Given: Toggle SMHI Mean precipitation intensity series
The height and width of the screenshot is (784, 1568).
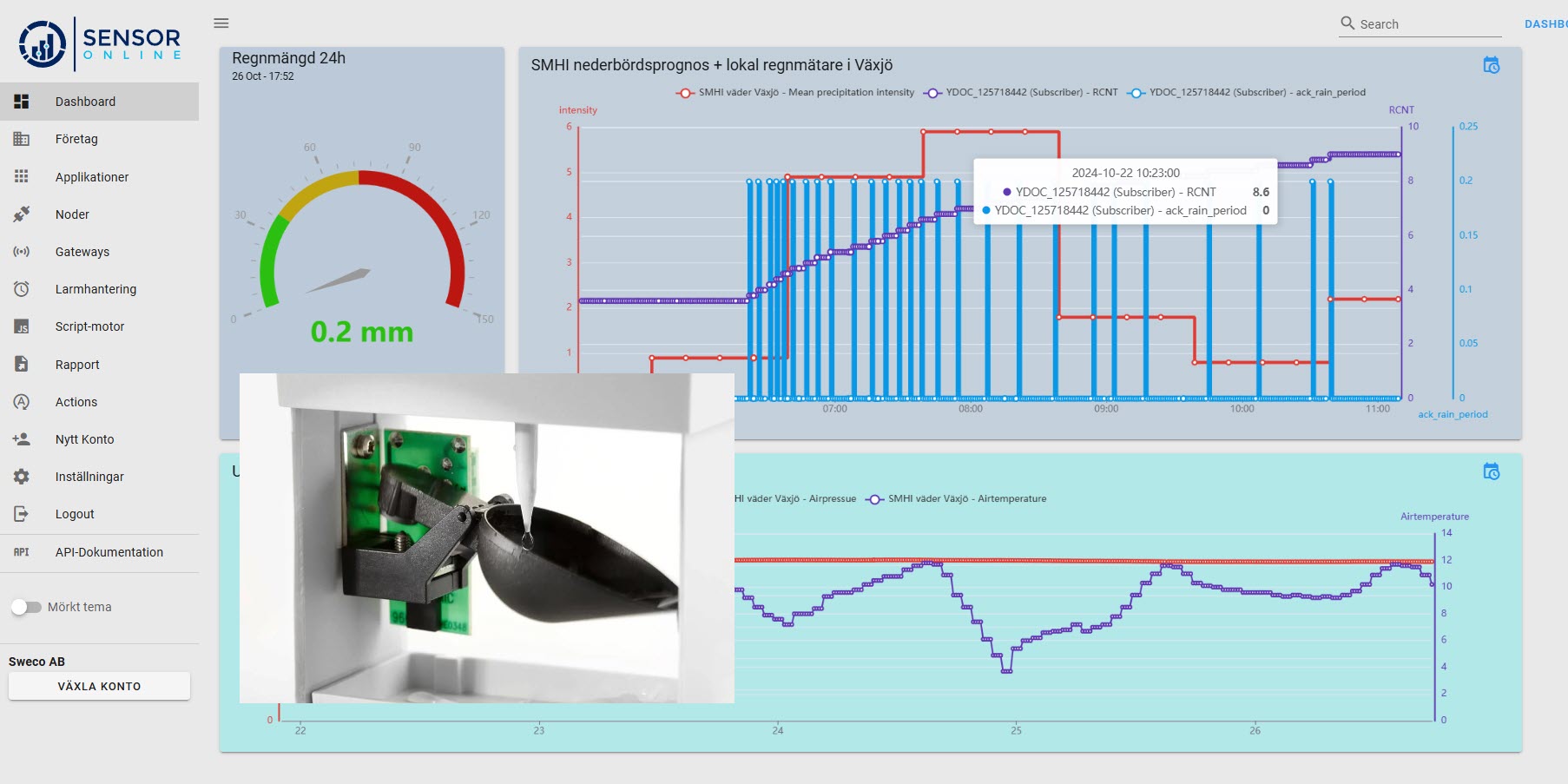Looking at the screenshot, I should click(x=795, y=93).
